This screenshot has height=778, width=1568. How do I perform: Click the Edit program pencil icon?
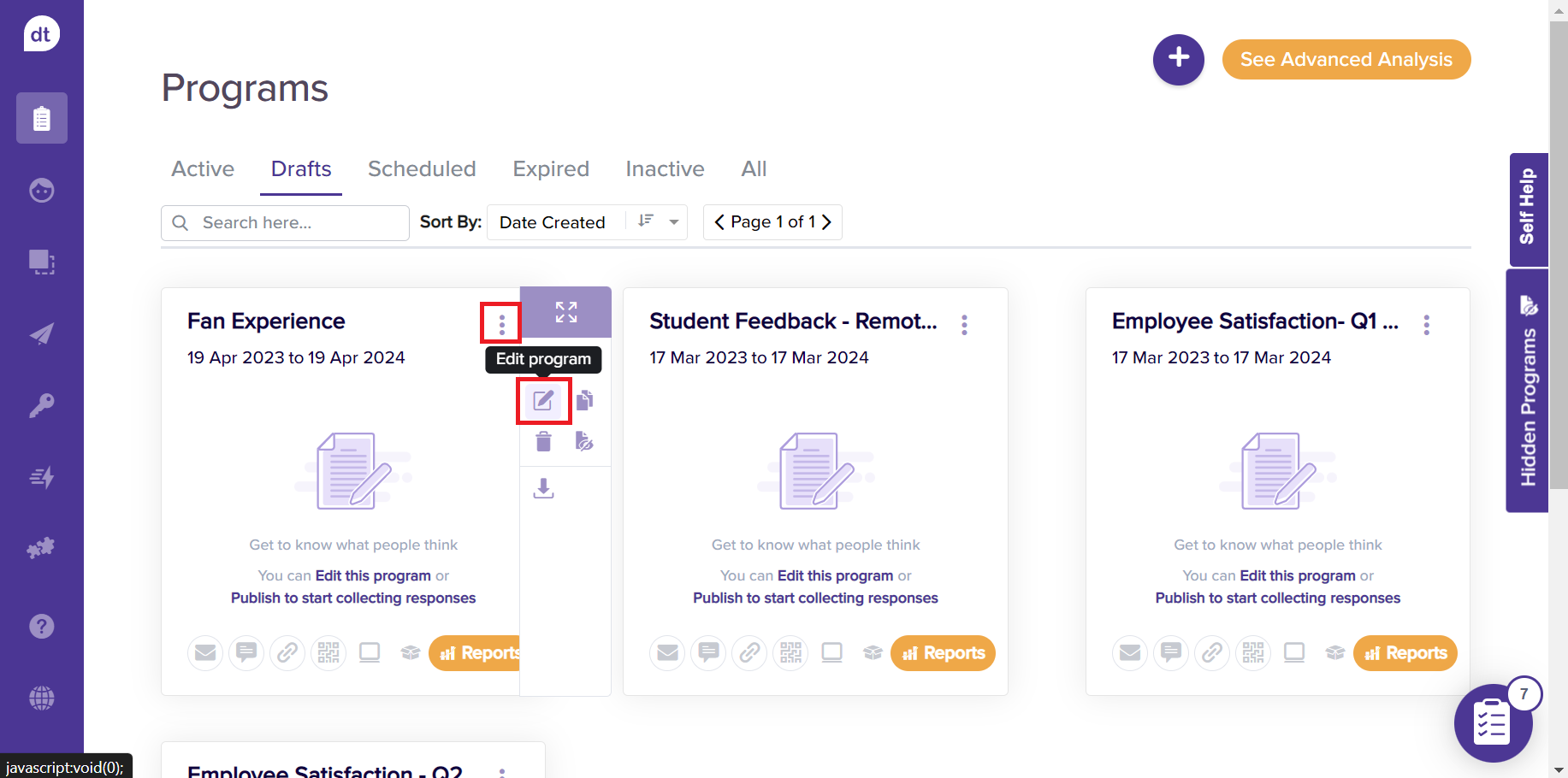(x=543, y=400)
